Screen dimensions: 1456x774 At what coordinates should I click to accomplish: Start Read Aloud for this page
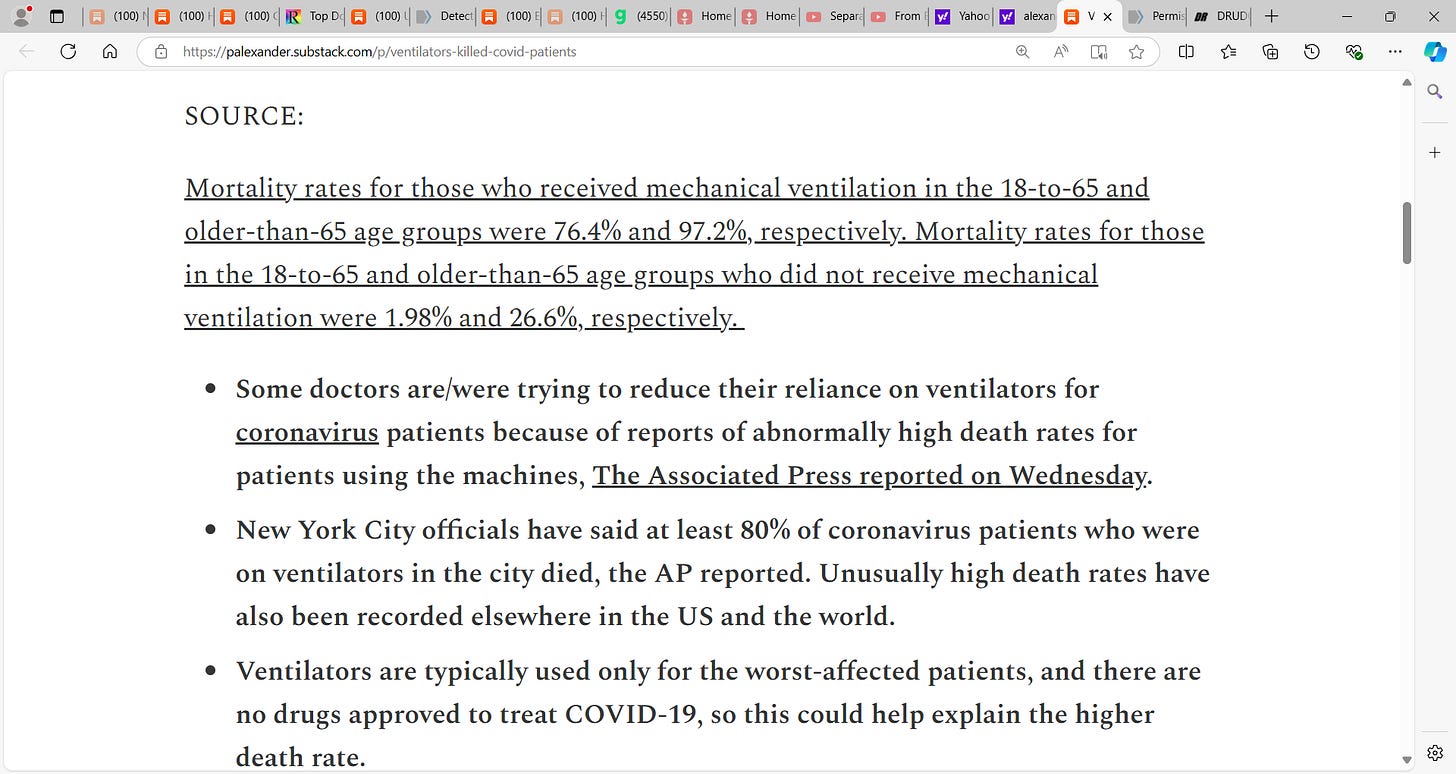point(1061,52)
